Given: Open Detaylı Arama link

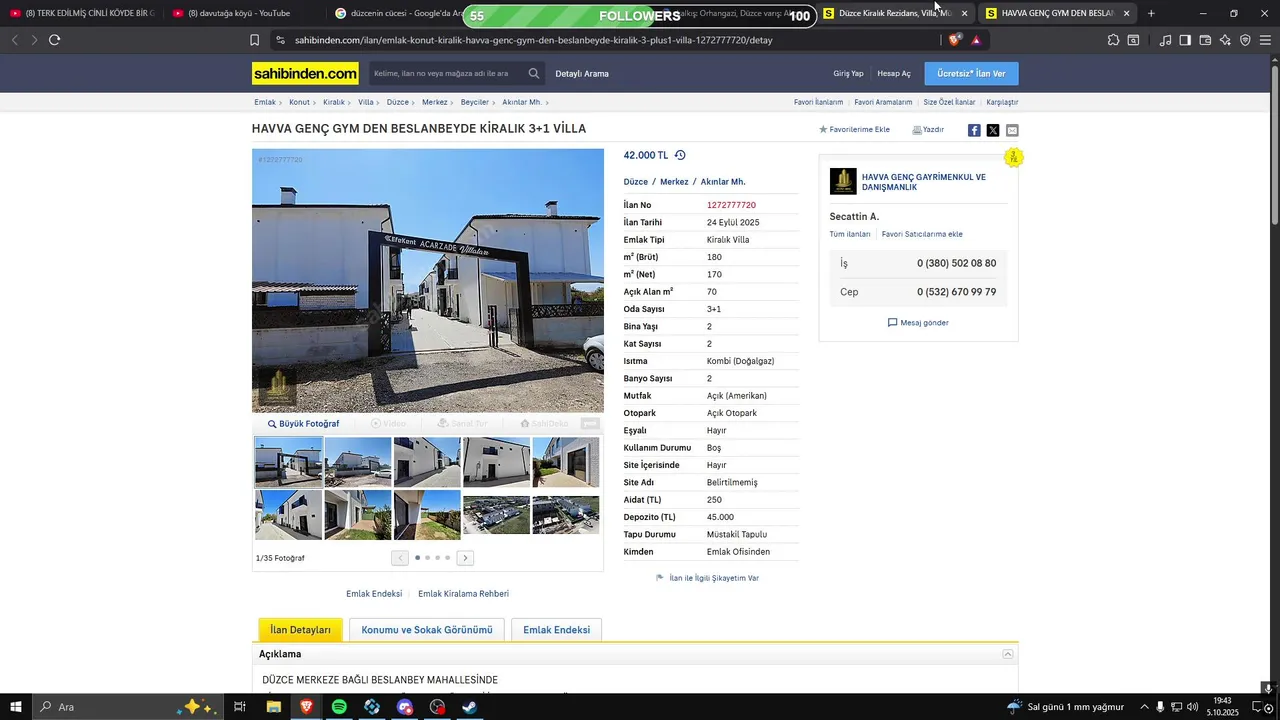Looking at the screenshot, I should (x=582, y=74).
